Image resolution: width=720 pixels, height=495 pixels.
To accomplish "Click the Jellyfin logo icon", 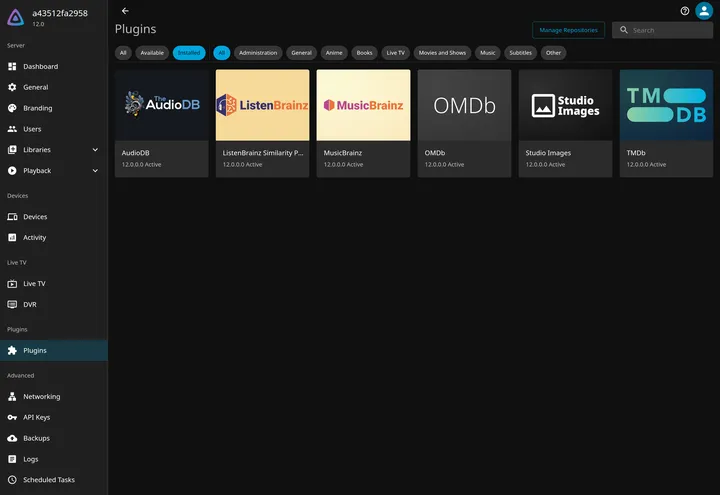I will pos(16,17).
